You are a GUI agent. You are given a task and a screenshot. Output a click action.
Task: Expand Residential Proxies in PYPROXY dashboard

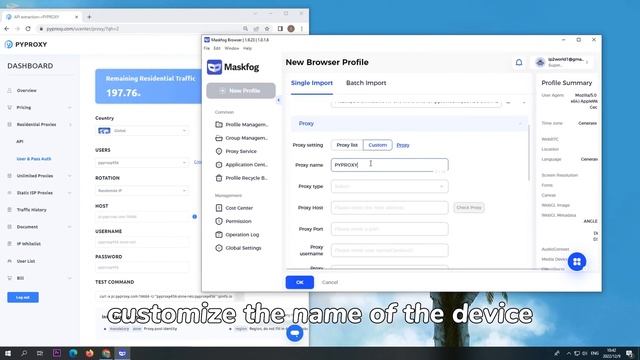[40, 124]
